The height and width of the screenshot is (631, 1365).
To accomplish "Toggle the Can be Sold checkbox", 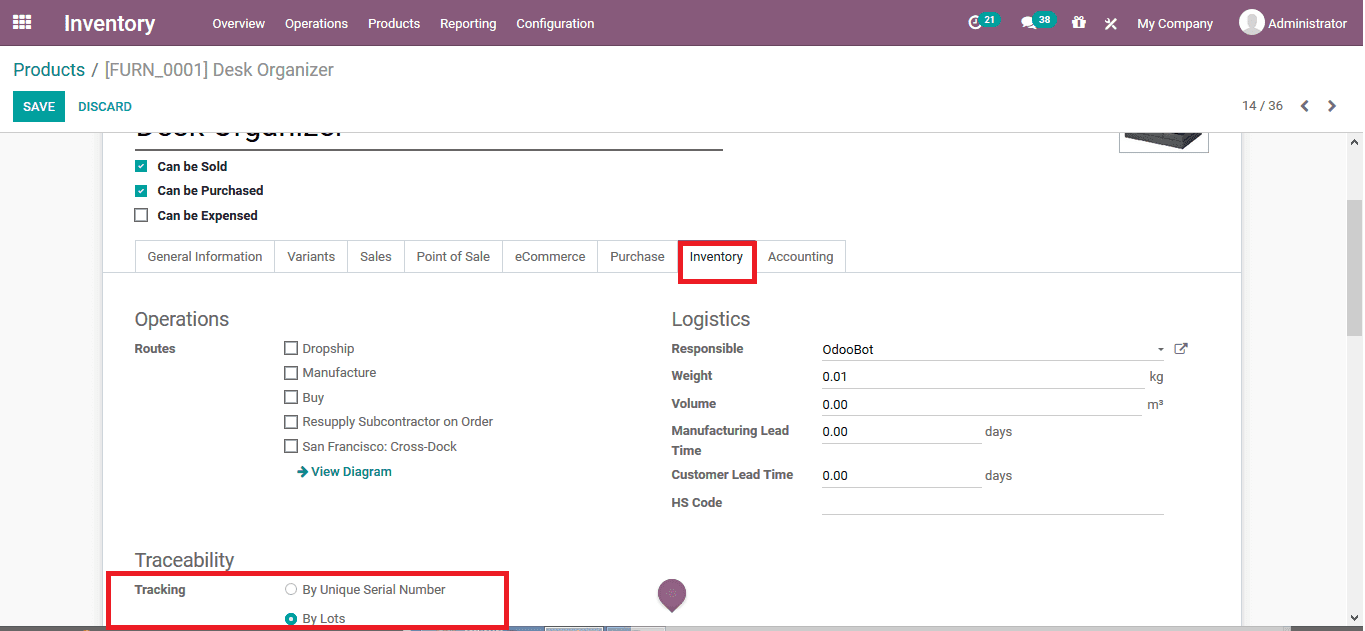I will coord(141,167).
